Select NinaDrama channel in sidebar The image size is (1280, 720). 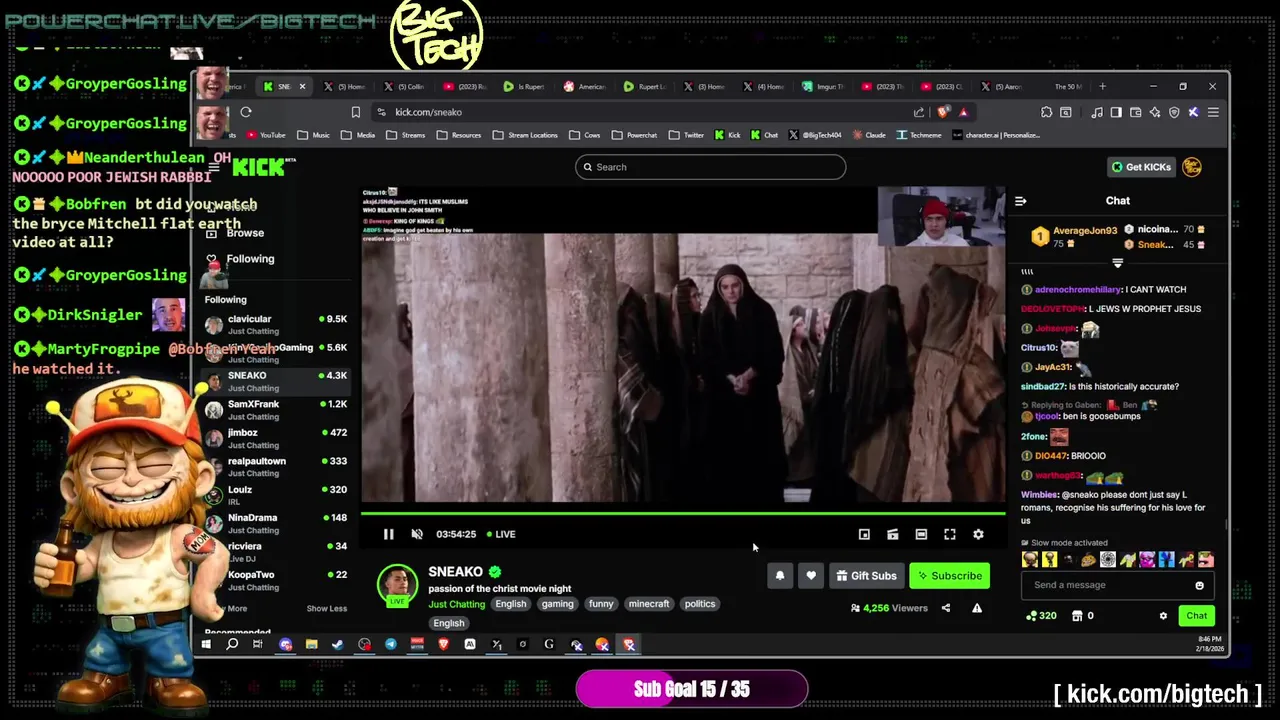coord(276,523)
